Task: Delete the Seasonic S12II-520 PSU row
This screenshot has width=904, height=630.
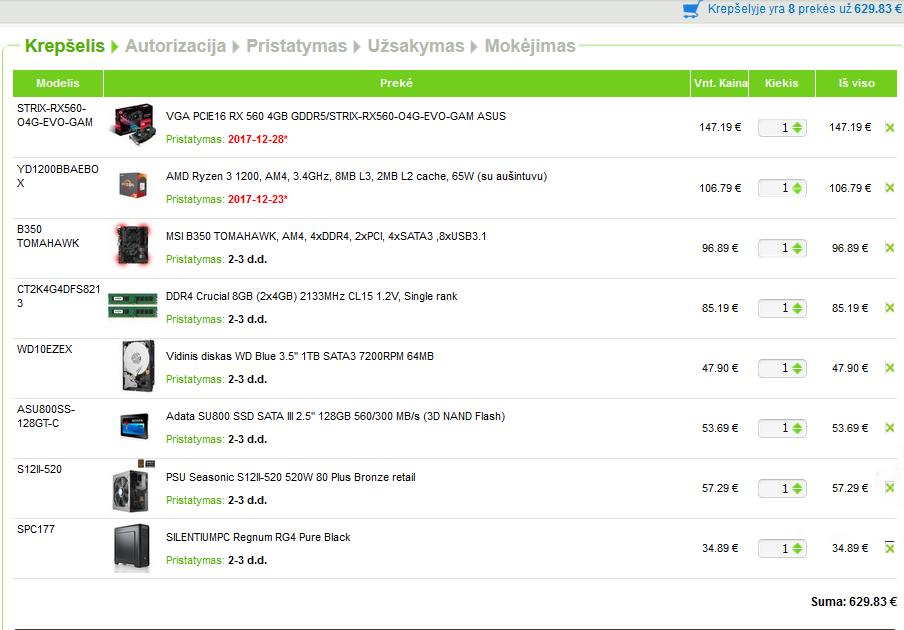Action: click(x=890, y=488)
